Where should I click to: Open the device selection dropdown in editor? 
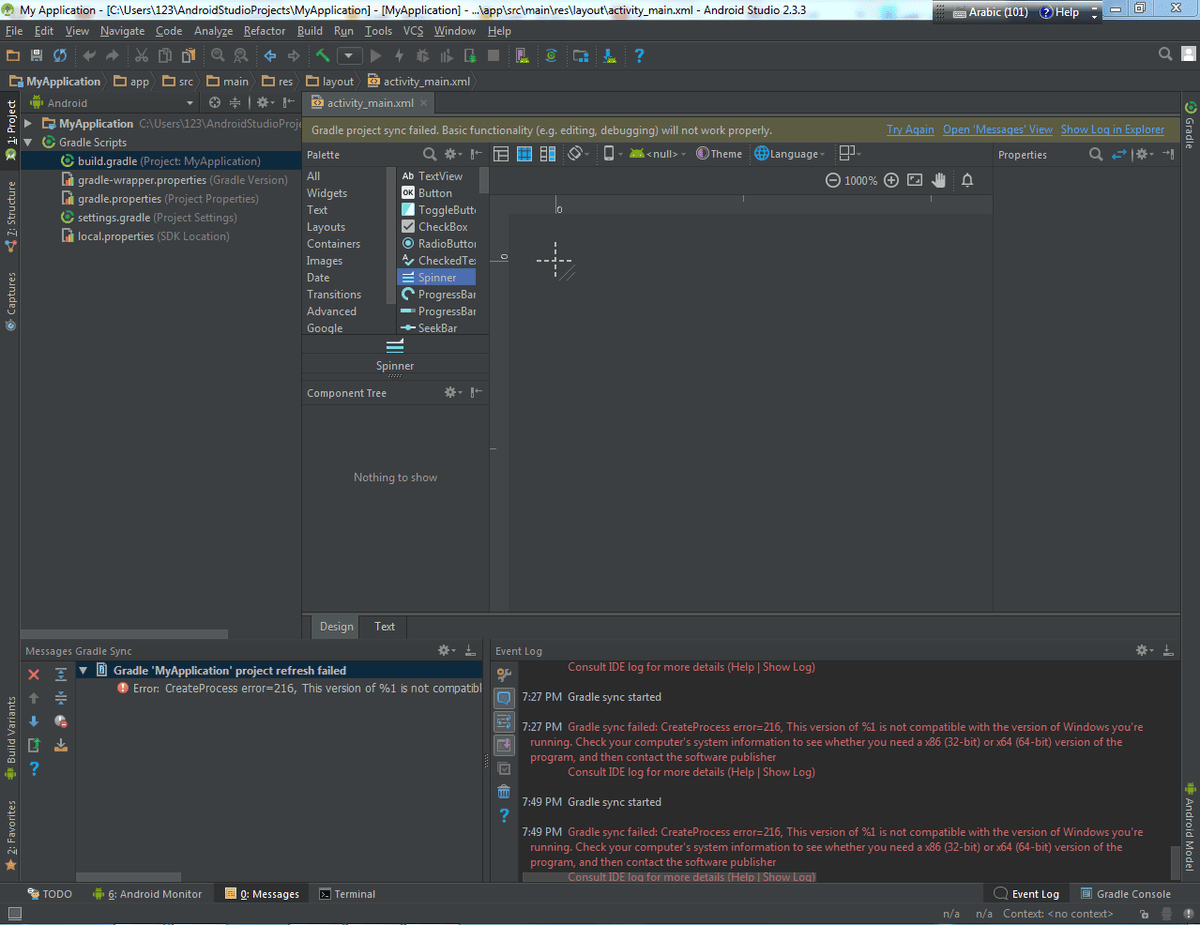tap(612, 154)
